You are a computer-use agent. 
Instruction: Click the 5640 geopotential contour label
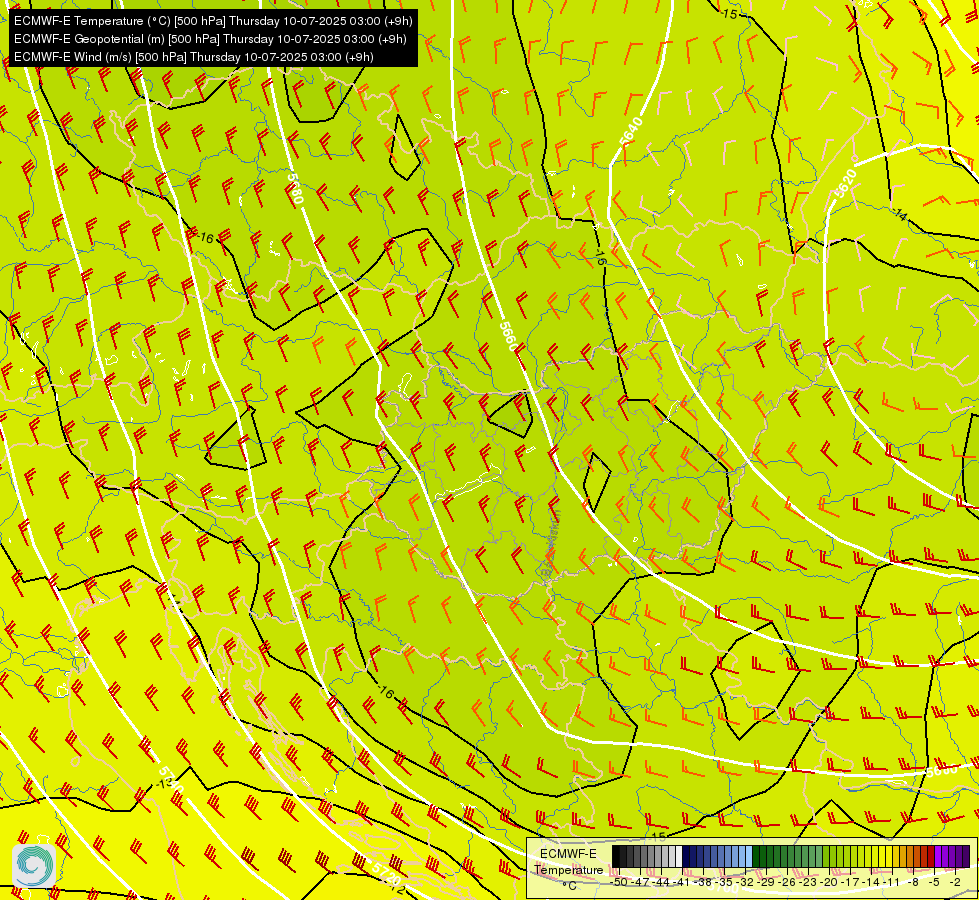pos(631,131)
